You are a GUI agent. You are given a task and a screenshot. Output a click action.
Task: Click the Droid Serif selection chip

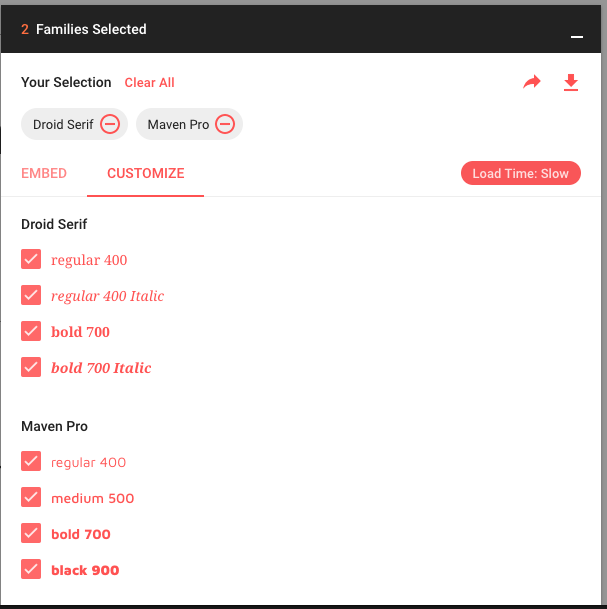pyautogui.click(x=63, y=125)
